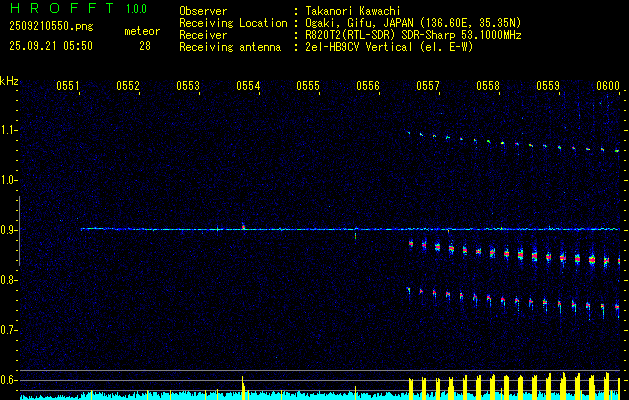Click the 0554 time marker

pos(248,87)
